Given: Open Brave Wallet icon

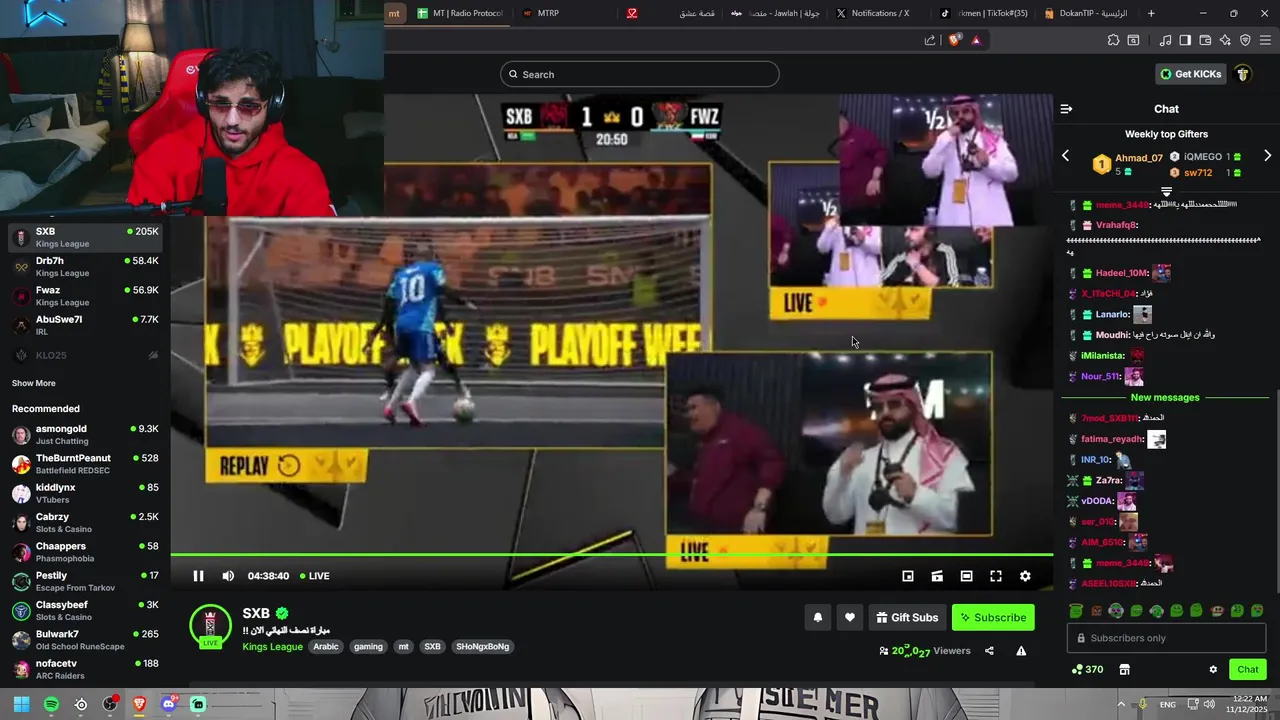Looking at the screenshot, I should [1205, 40].
